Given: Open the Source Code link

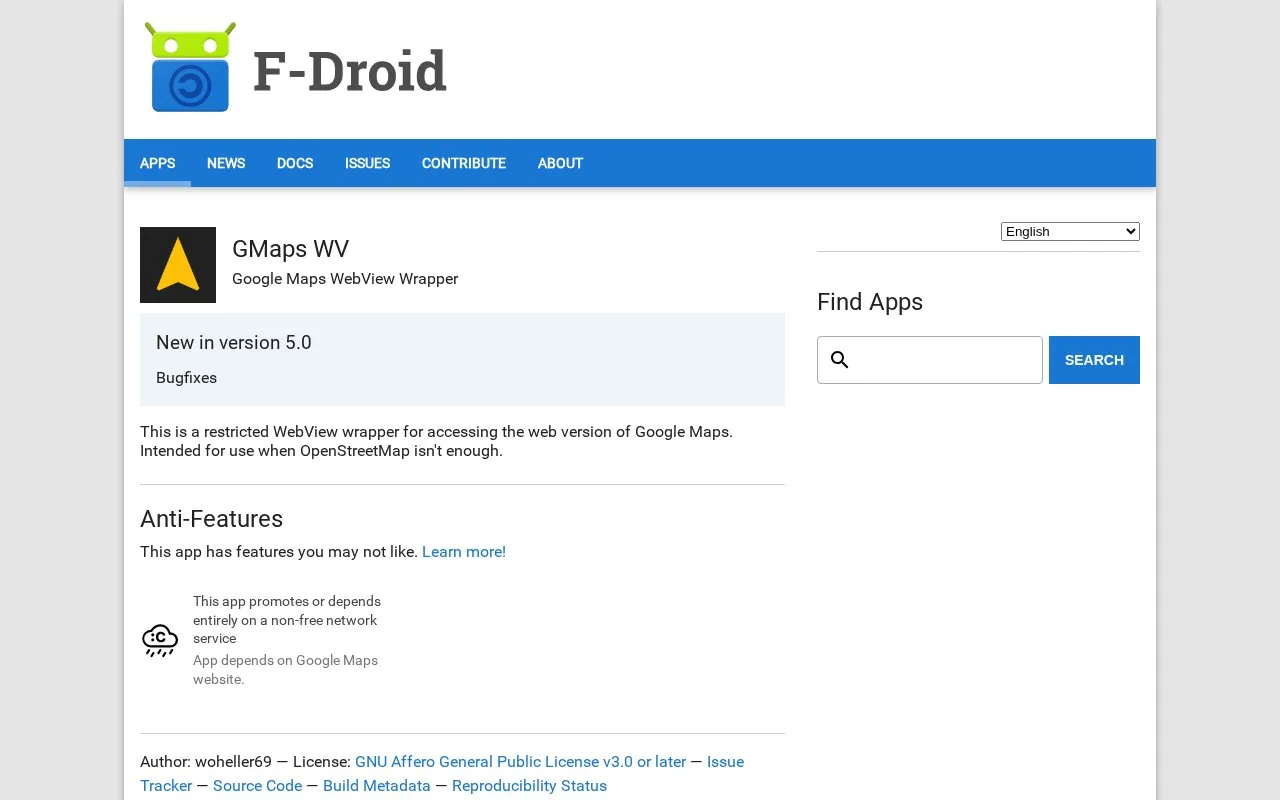Looking at the screenshot, I should click(257, 786).
